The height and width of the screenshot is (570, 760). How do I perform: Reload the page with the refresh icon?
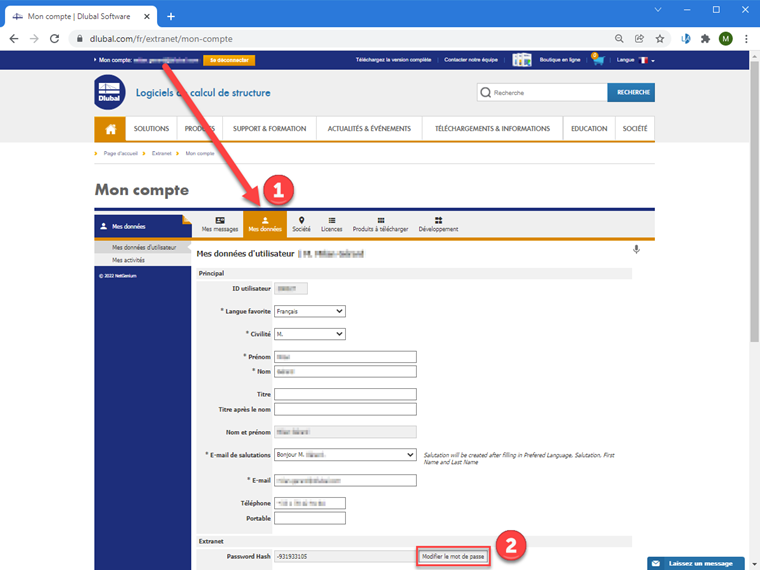coord(54,39)
